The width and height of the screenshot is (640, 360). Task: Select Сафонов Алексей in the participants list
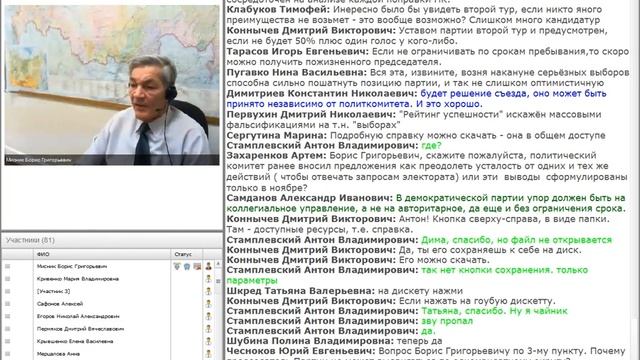[60, 304]
